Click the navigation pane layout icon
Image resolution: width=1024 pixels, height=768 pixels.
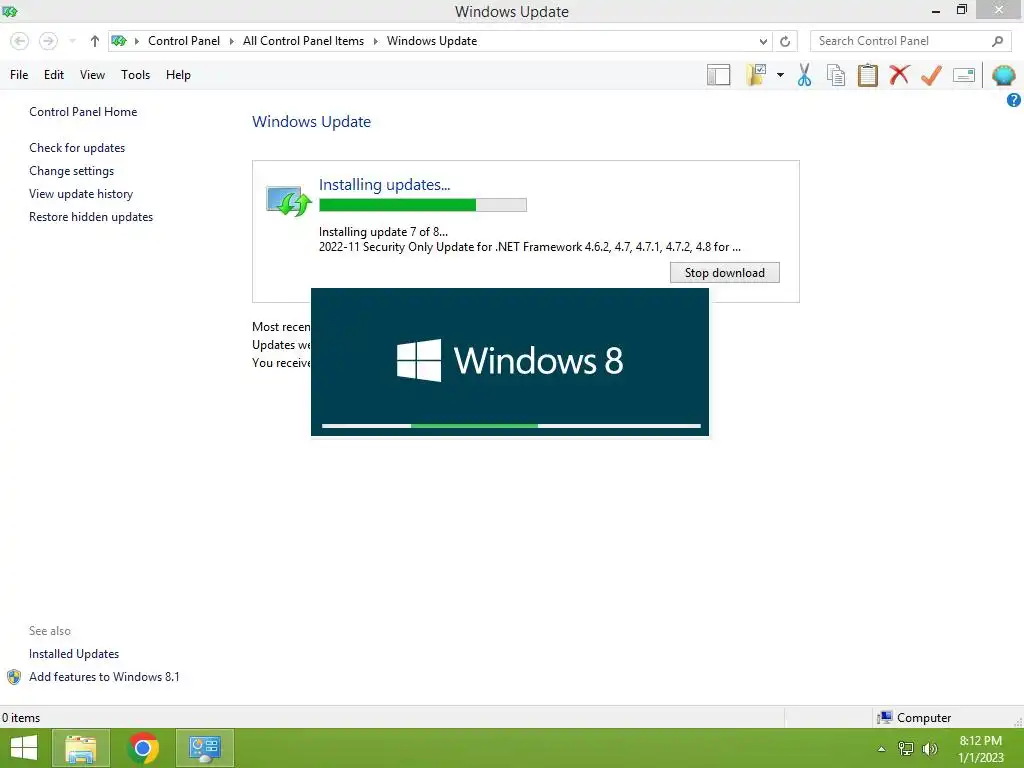(x=718, y=75)
